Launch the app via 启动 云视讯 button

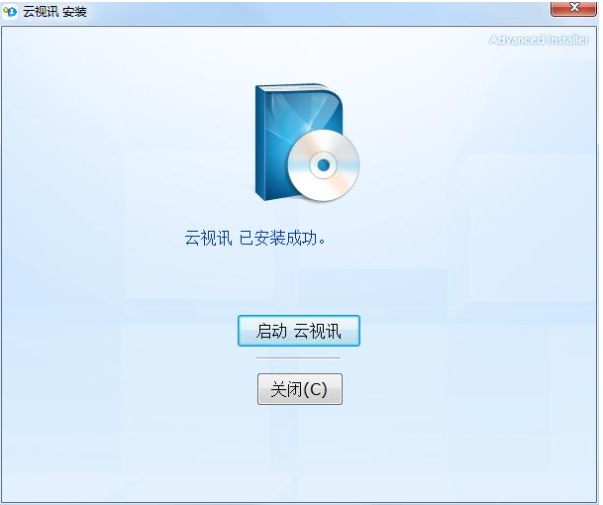click(299, 331)
